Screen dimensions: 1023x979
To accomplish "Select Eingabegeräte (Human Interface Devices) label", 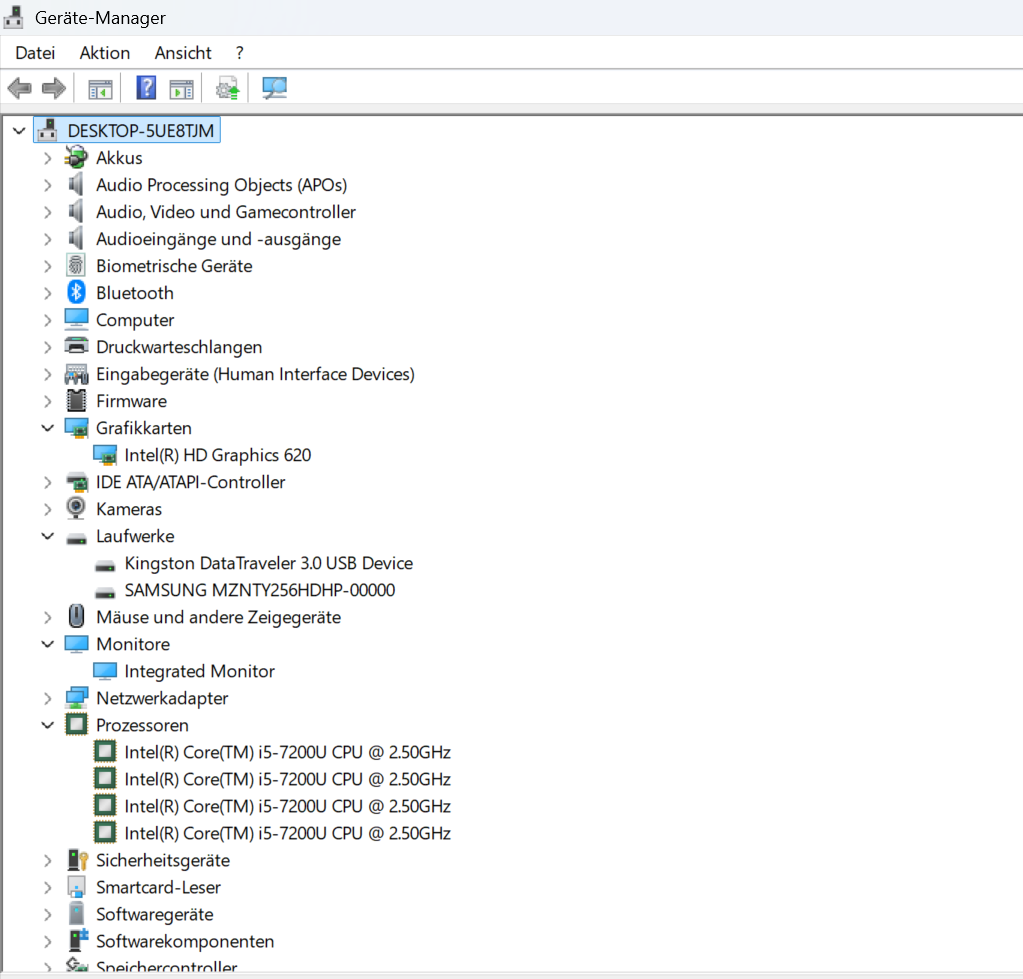I will click(255, 374).
